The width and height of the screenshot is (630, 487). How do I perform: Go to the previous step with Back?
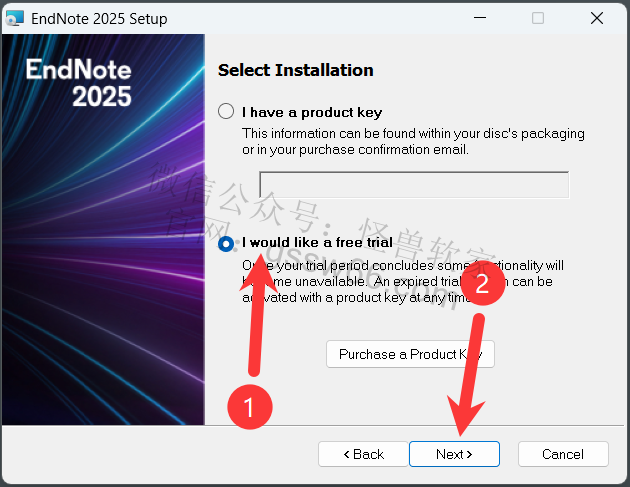click(363, 454)
